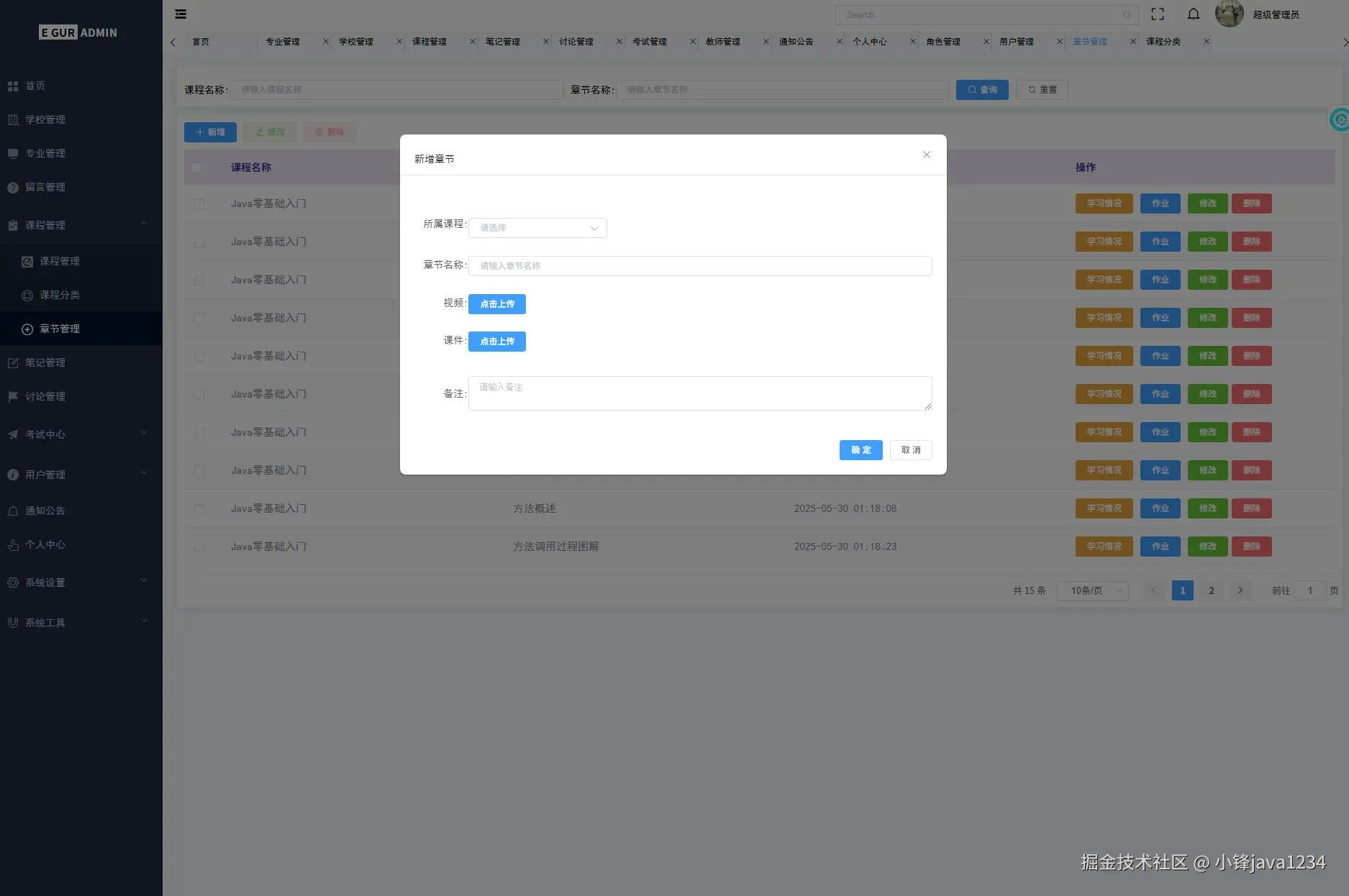This screenshot has height=896, width=1349.
Task: Switch to the 首页 tab
Action: pyautogui.click(x=201, y=42)
